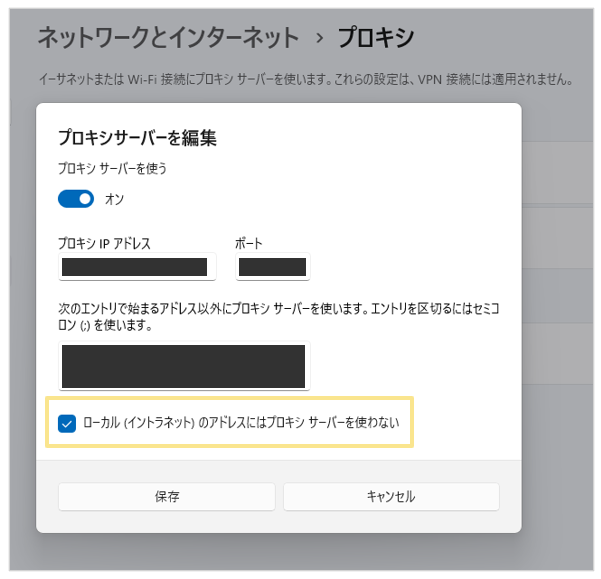
Task: Click the プロキシ IP アドレス input field
Action: click(134, 267)
